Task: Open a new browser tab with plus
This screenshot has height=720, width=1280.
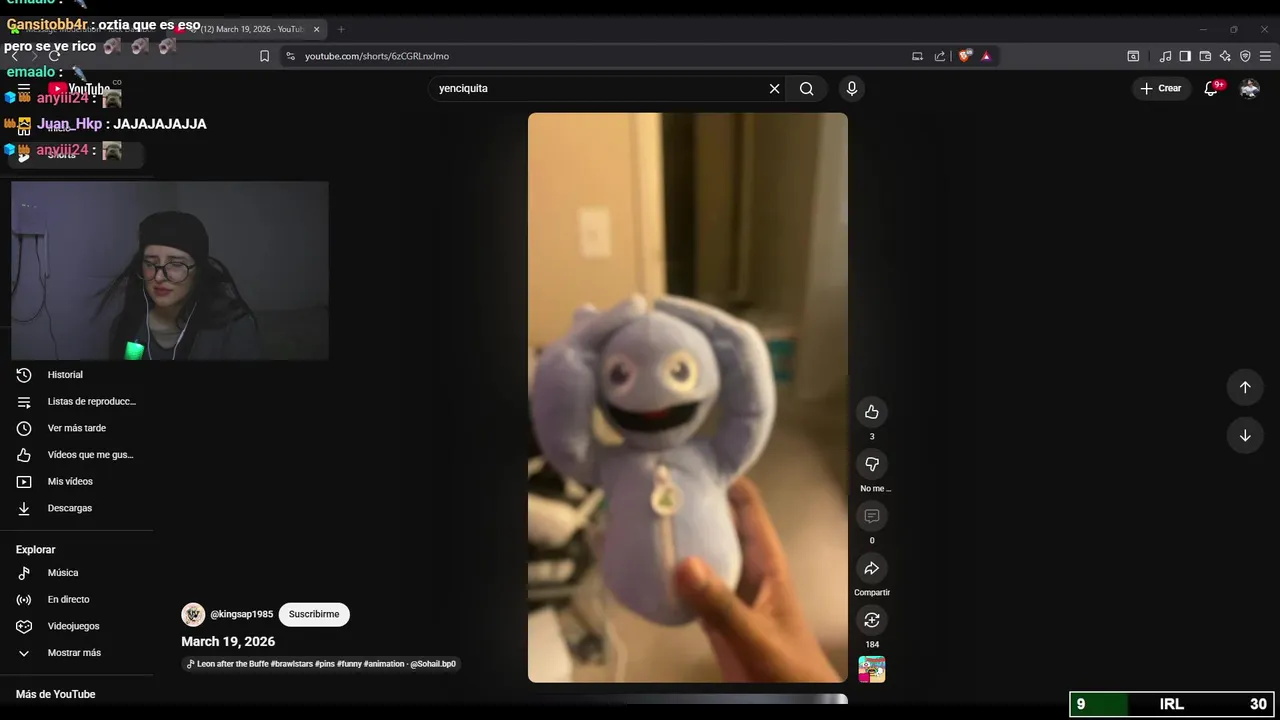Action: pyautogui.click(x=340, y=29)
